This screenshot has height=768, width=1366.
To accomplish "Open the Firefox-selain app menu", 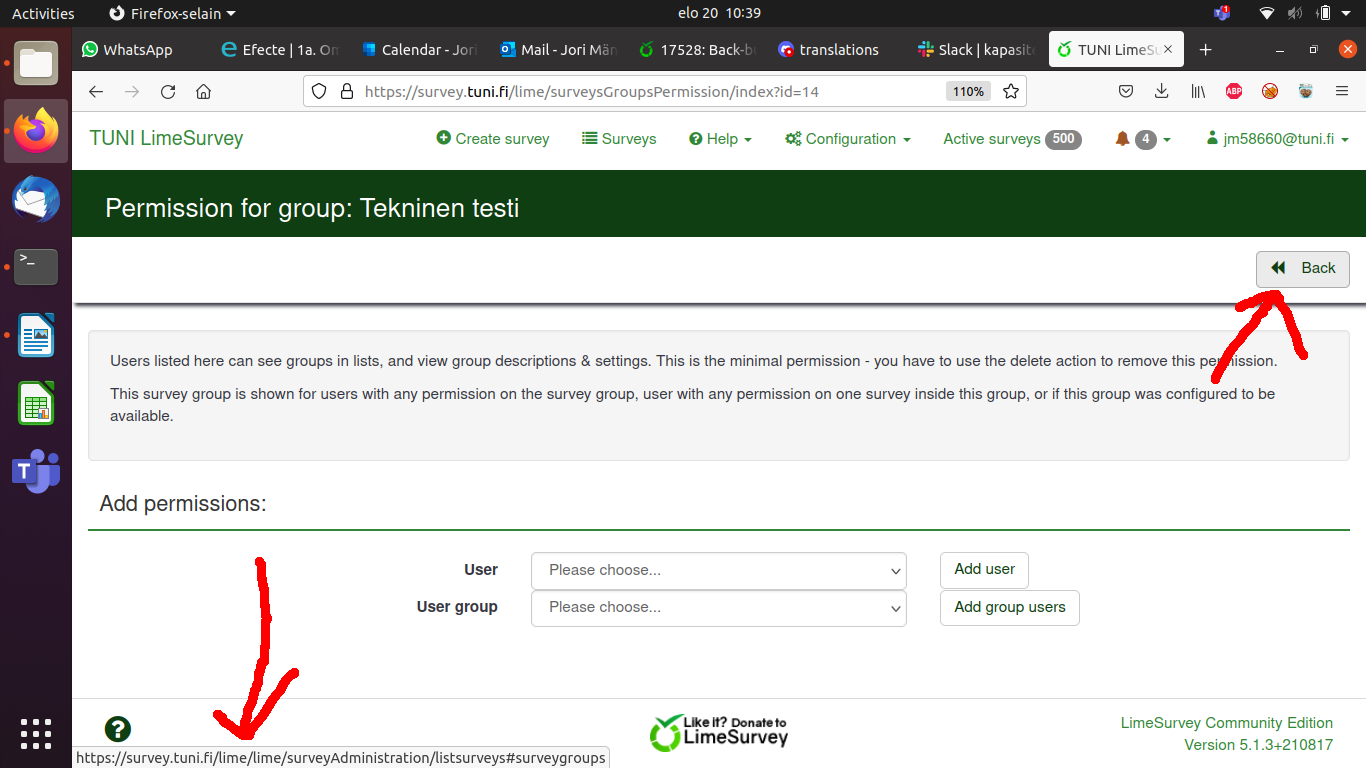I will pos(172,13).
